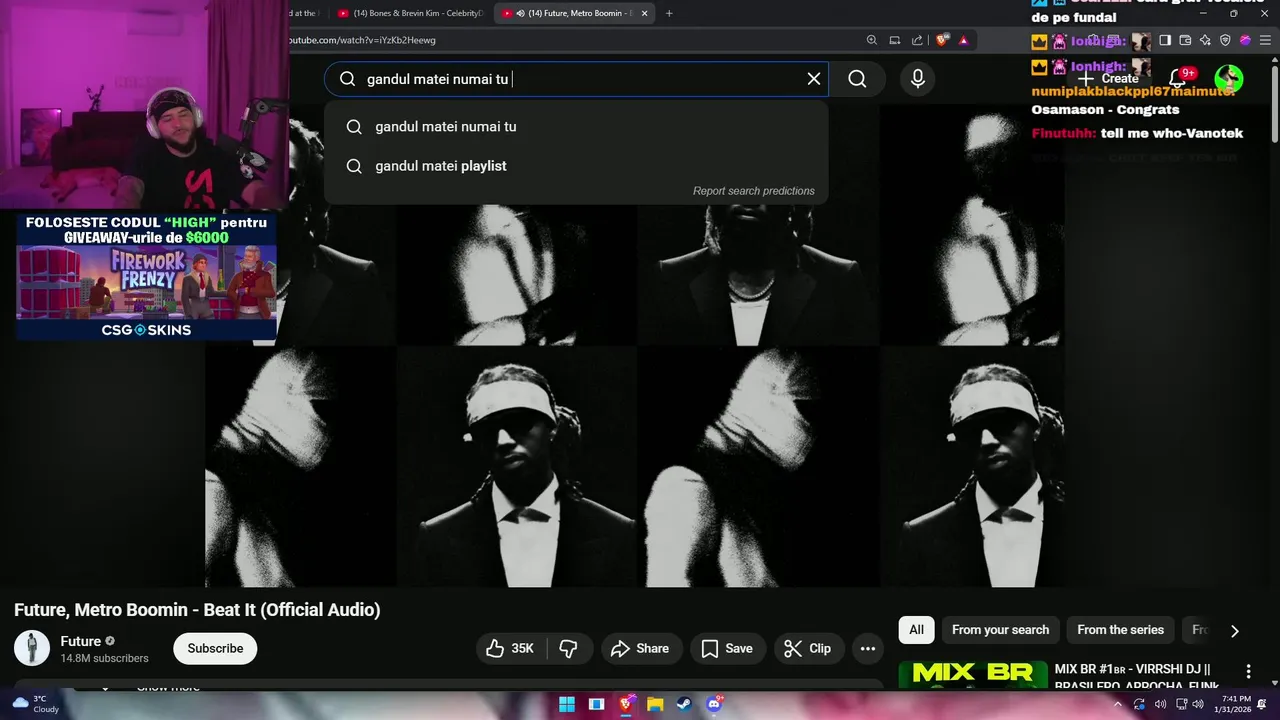Expand the system tray hidden icons
The width and height of the screenshot is (1280, 720).
click(1118, 704)
